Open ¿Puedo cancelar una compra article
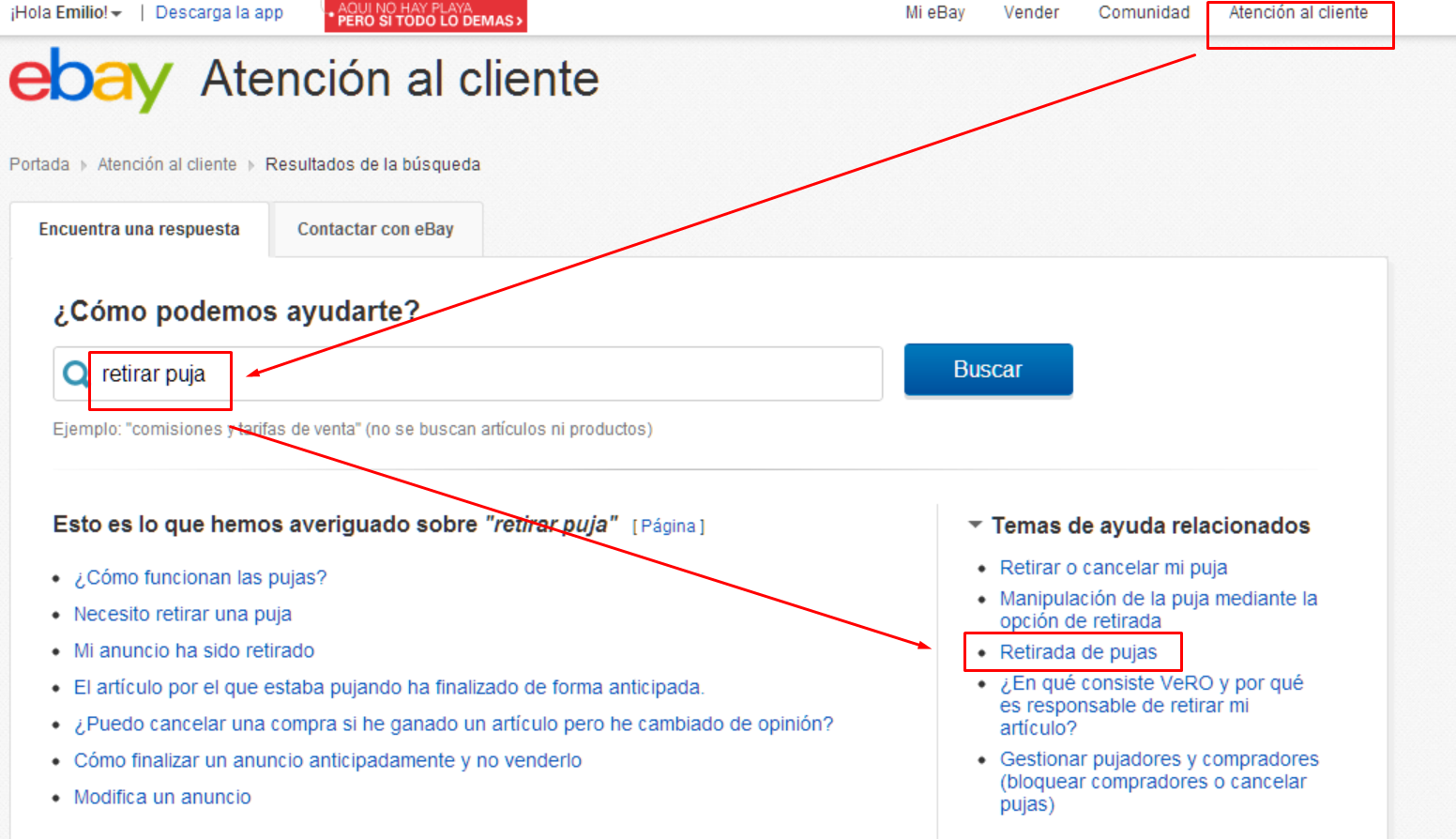The height and width of the screenshot is (839, 1456). tap(453, 724)
